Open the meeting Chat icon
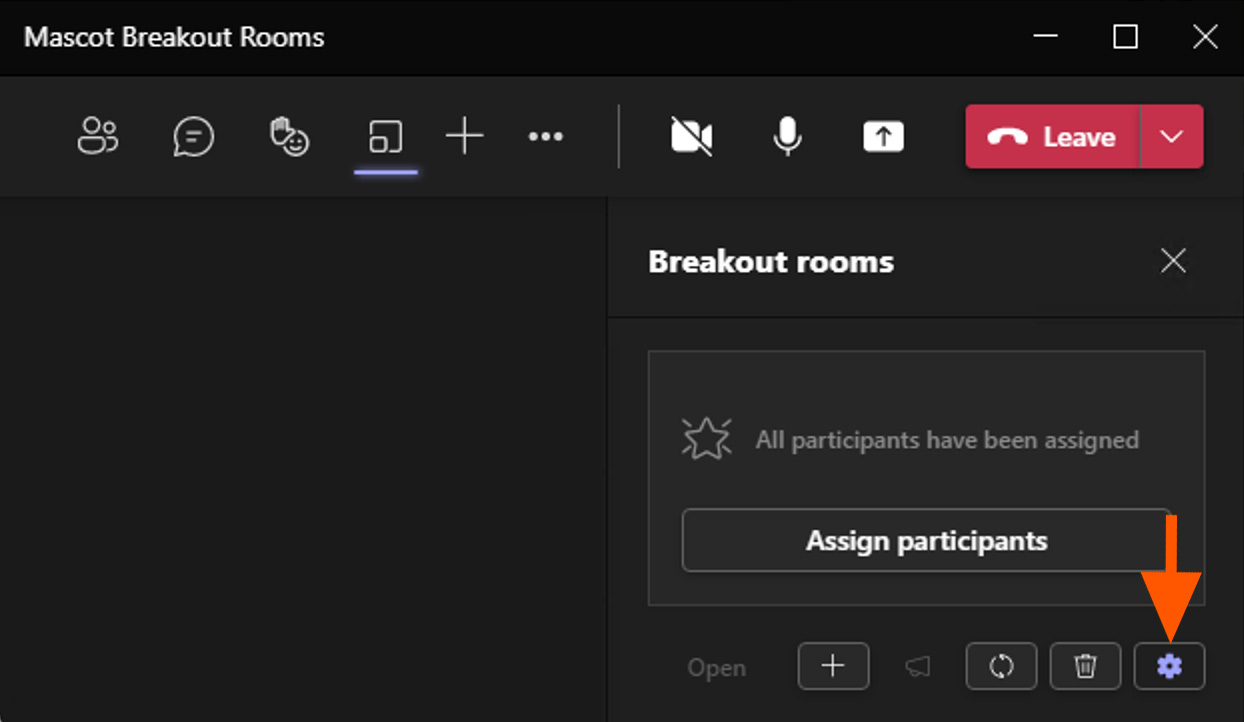Screen dimensions: 1244x722 (x=193, y=136)
